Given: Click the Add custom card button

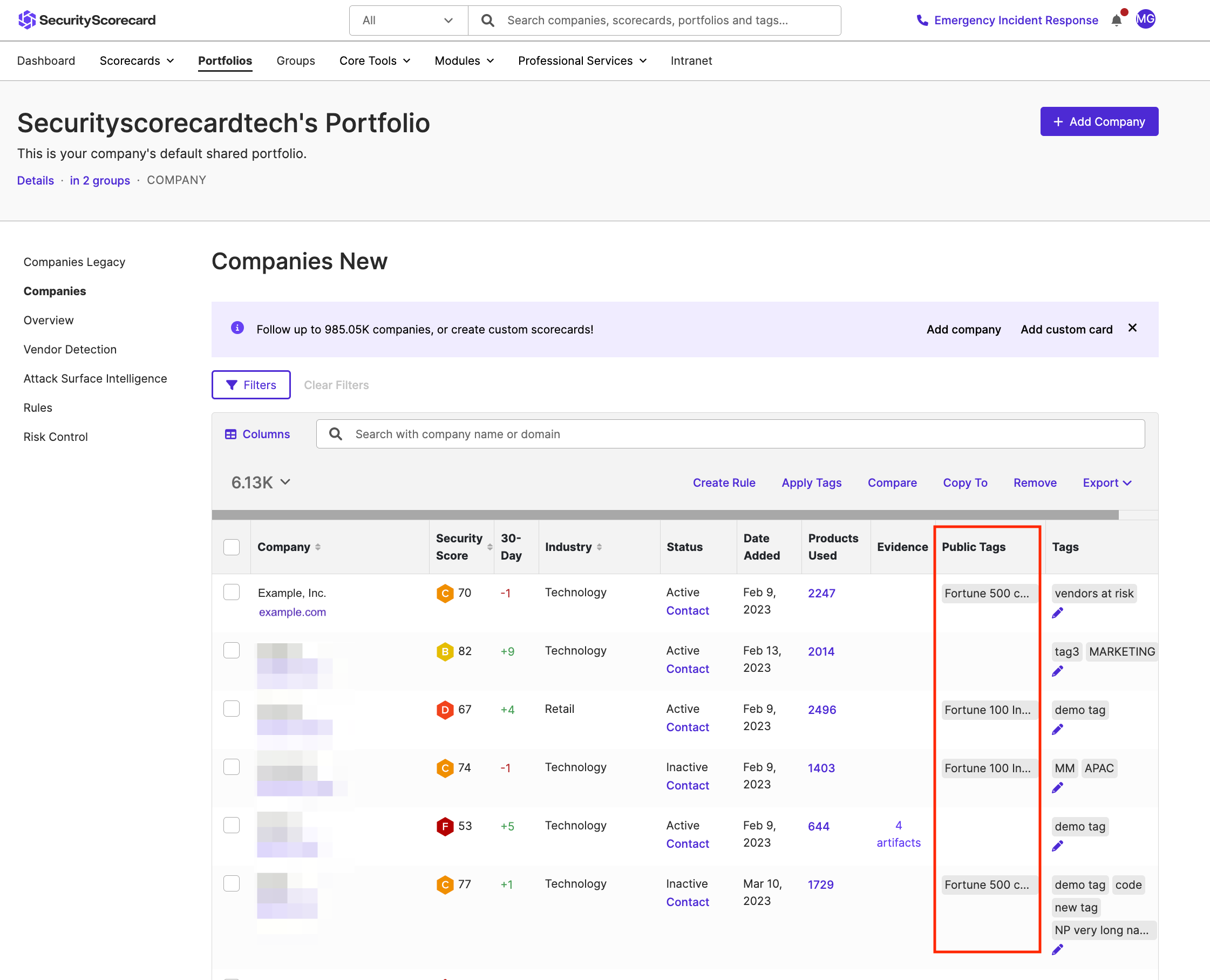Looking at the screenshot, I should [1066, 330].
